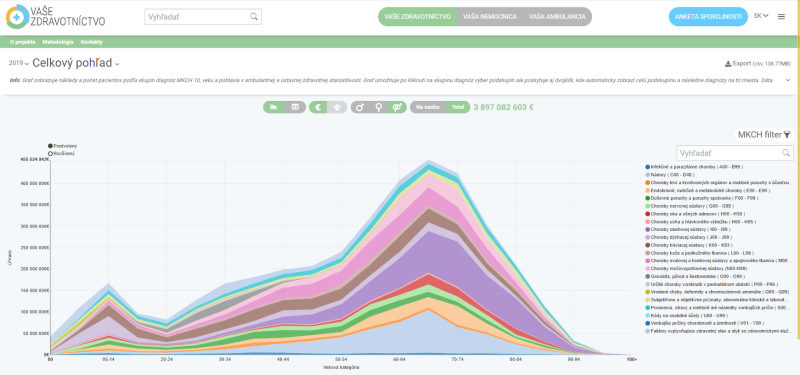Focus the top Vyhľadať search field

[203, 17]
